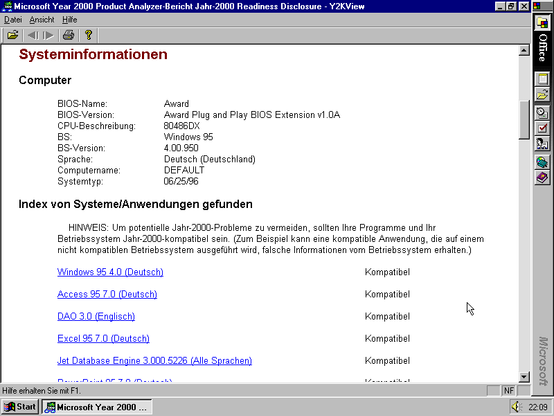This screenshot has width=554, height=416.
Task: Follow the DAO 3.0 (Englisch) link
Action: coord(96,316)
